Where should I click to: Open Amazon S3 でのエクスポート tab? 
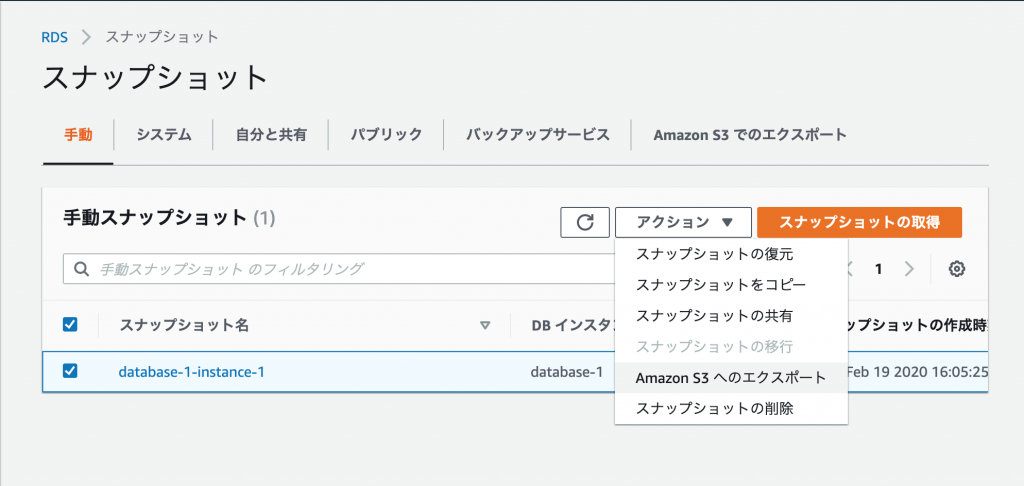pyautogui.click(x=750, y=134)
